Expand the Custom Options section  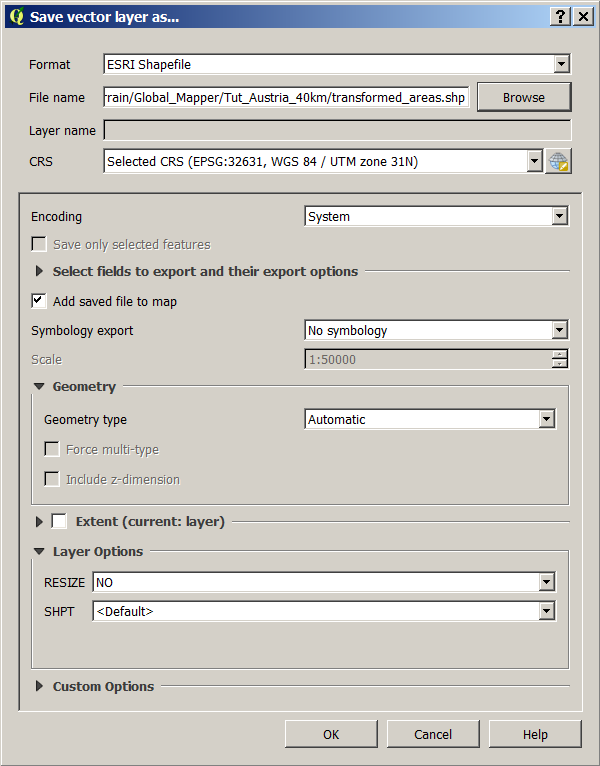click(40, 687)
